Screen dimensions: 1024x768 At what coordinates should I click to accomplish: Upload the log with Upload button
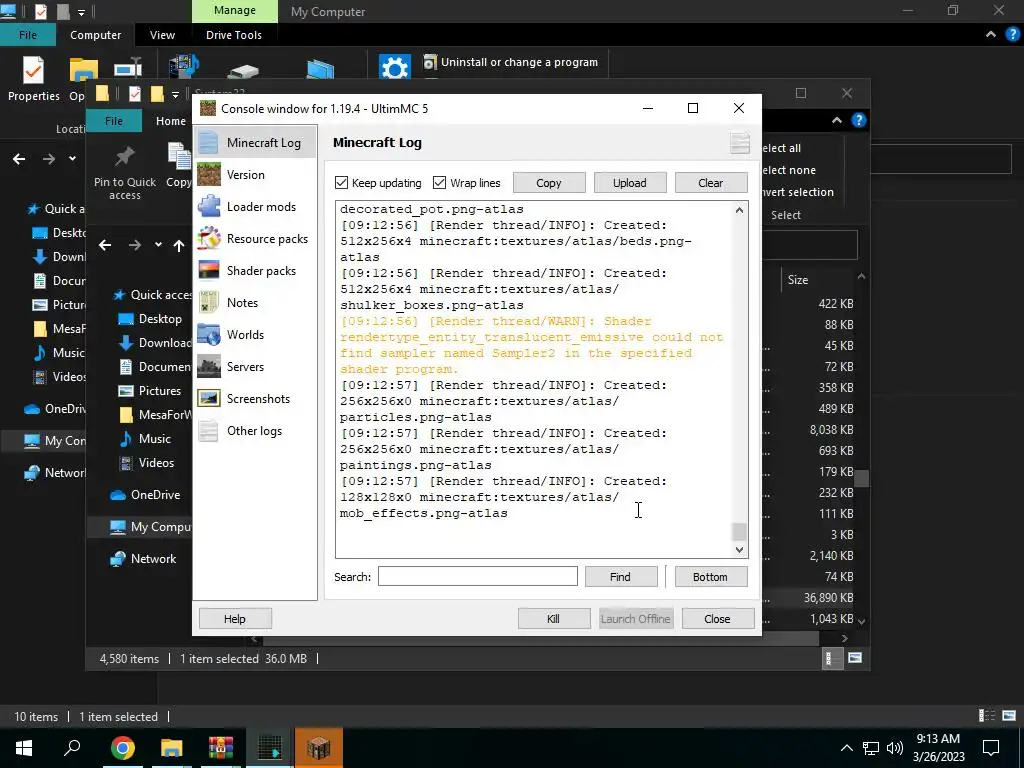[x=630, y=183]
